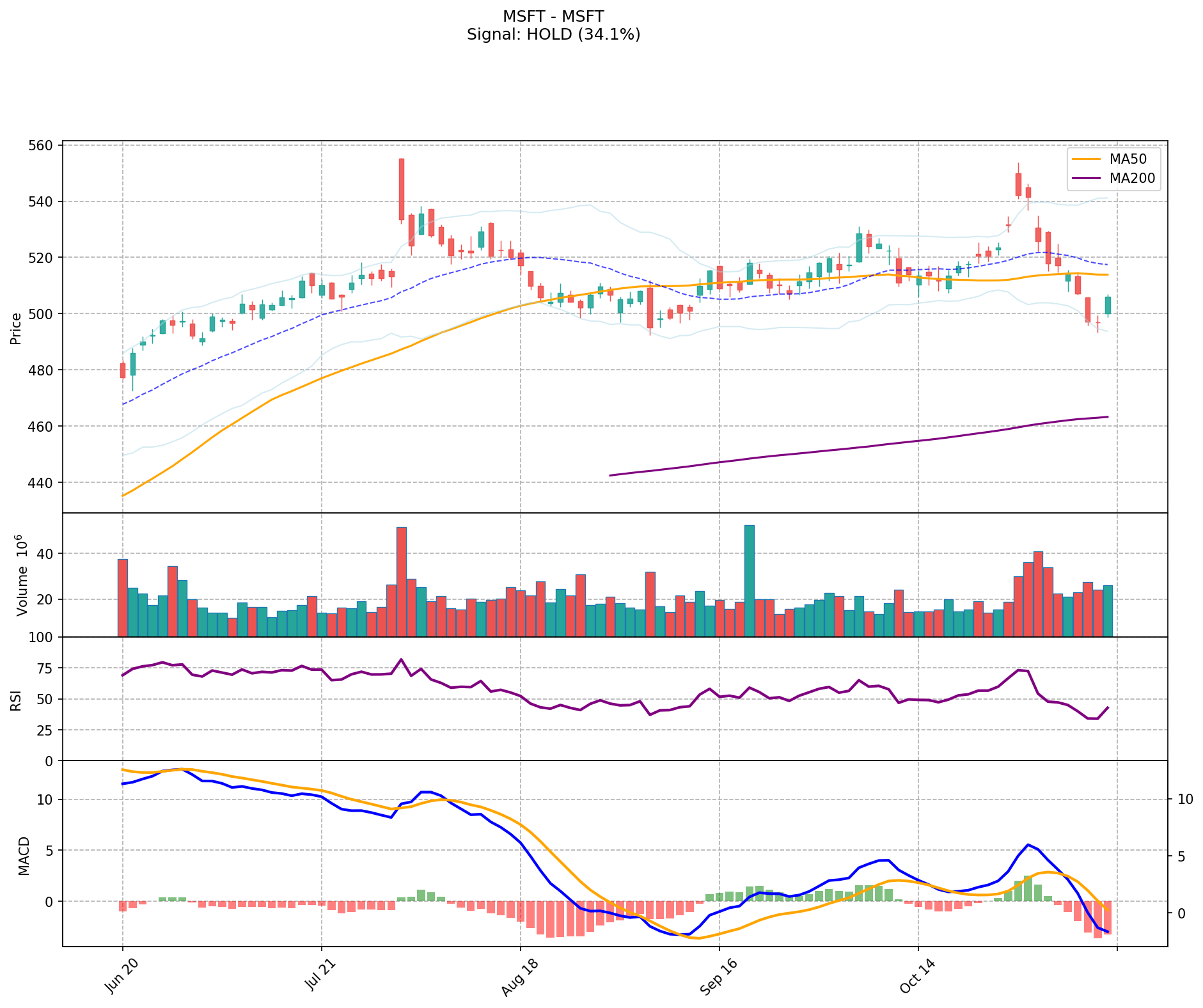1203x1008 pixels.
Task: Click the Signal: HOLD (34.1%) subtitle
Action: 553,35
